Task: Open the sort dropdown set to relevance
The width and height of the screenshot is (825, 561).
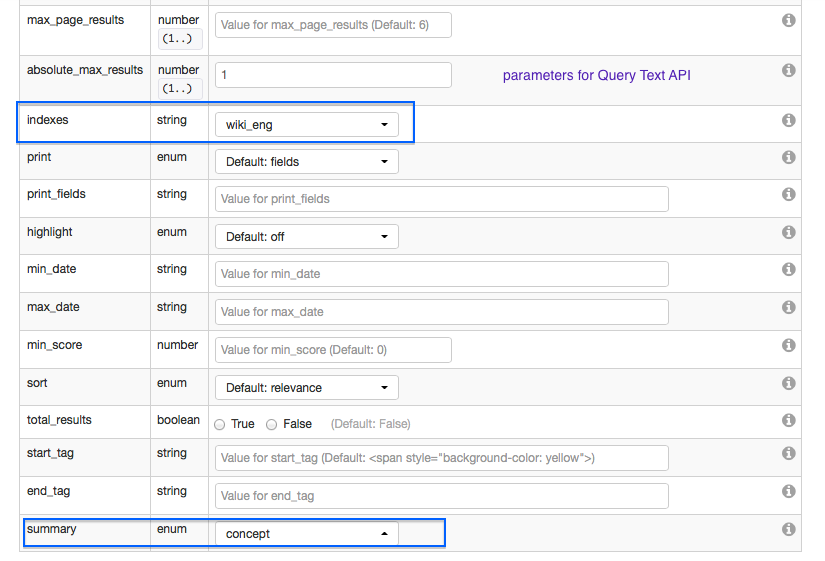Action: pyautogui.click(x=307, y=387)
